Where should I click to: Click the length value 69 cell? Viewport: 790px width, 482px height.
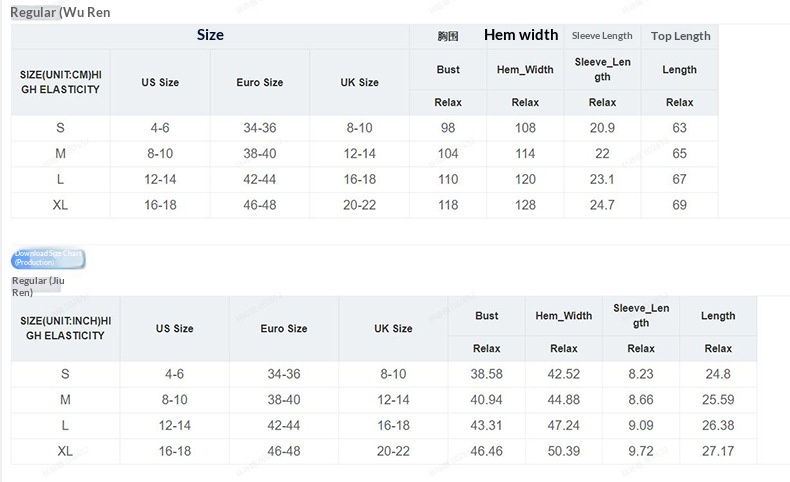(680, 205)
